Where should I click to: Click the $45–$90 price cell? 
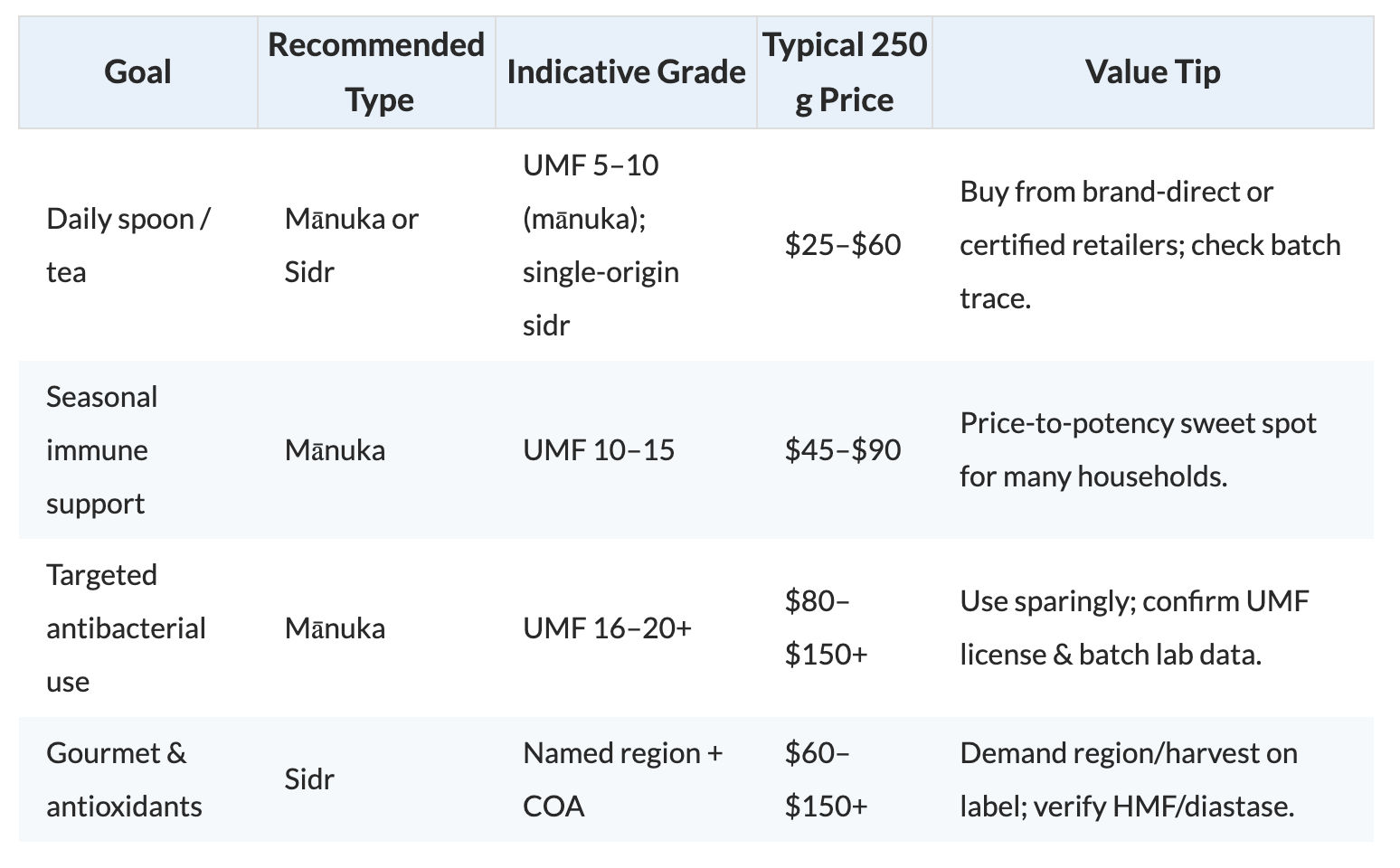click(x=845, y=450)
